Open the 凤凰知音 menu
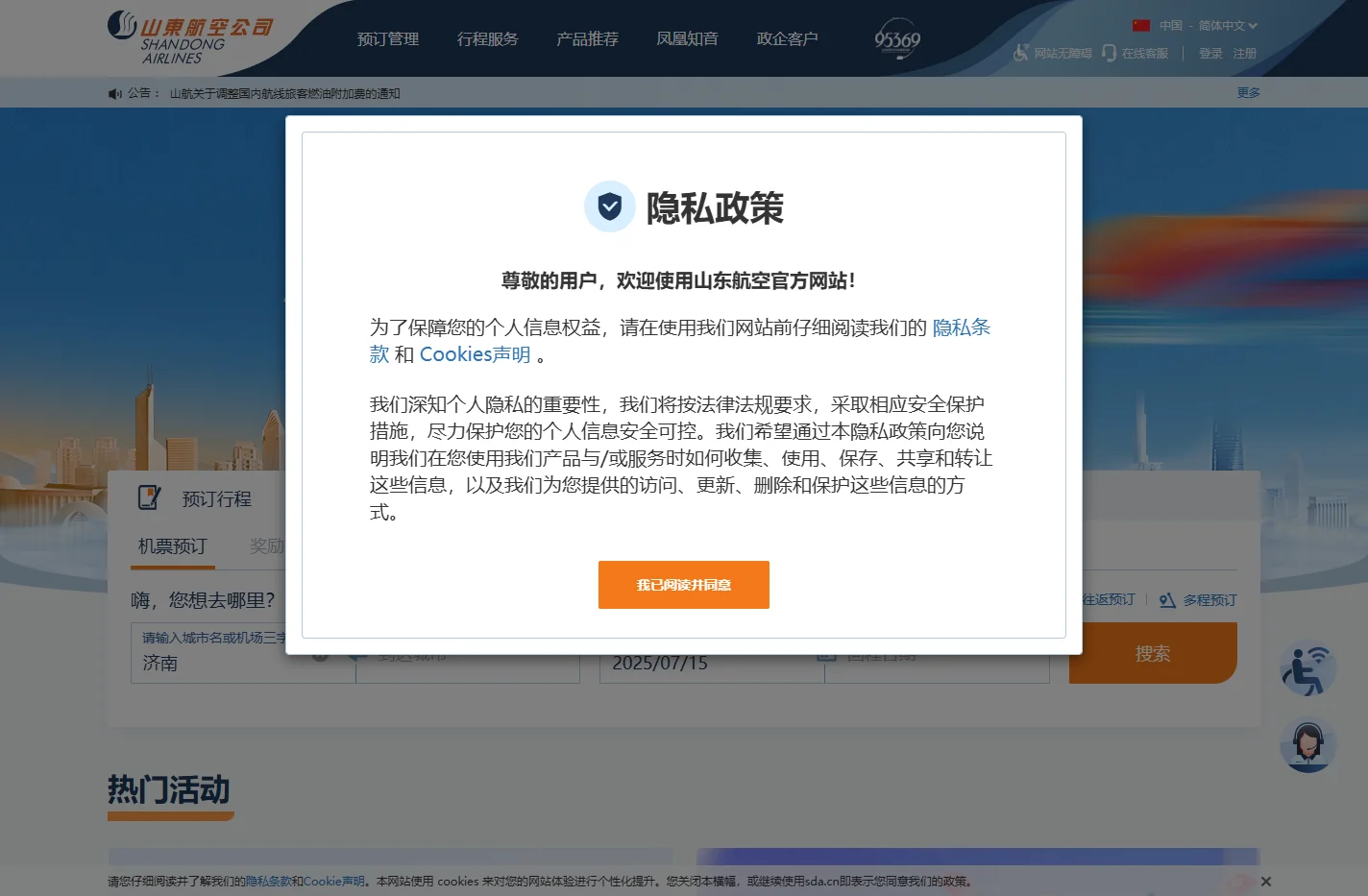The image size is (1368, 896). pyautogui.click(x=688, y=39)
